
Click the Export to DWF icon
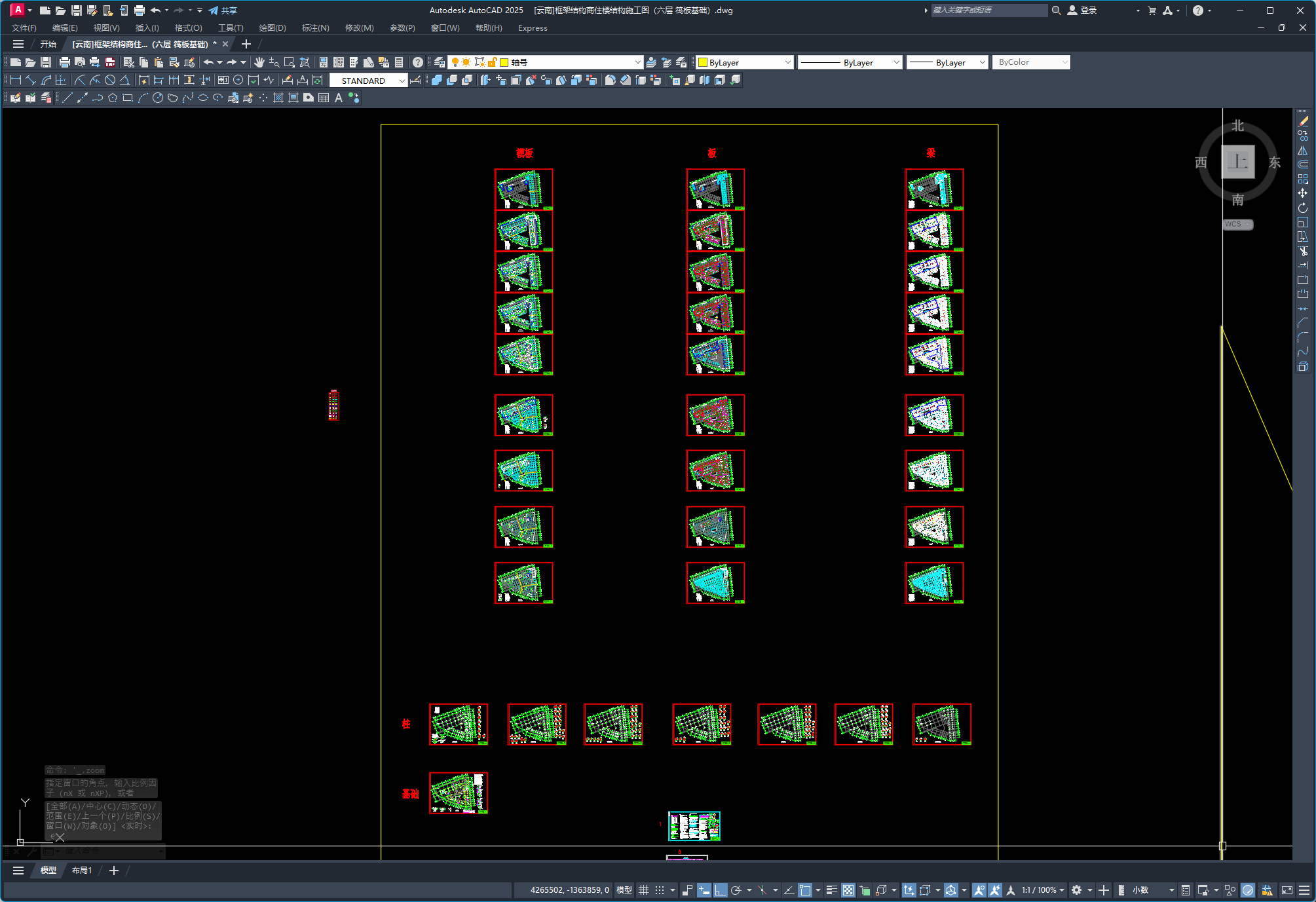[110, 62]
